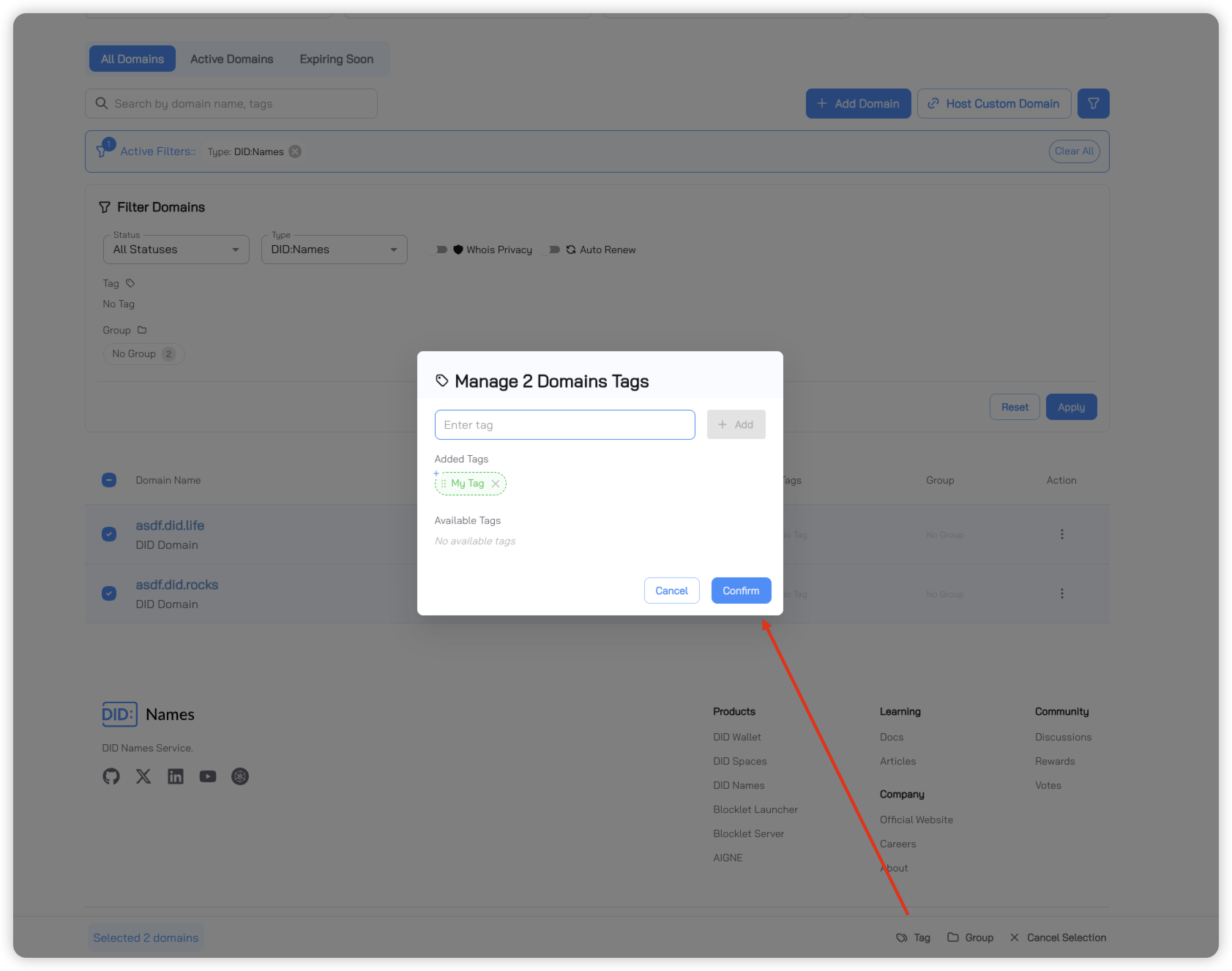Cancel the Manage Tags dialog
The height and width of the screenshot is (971, 1232).
coord(671,591)
